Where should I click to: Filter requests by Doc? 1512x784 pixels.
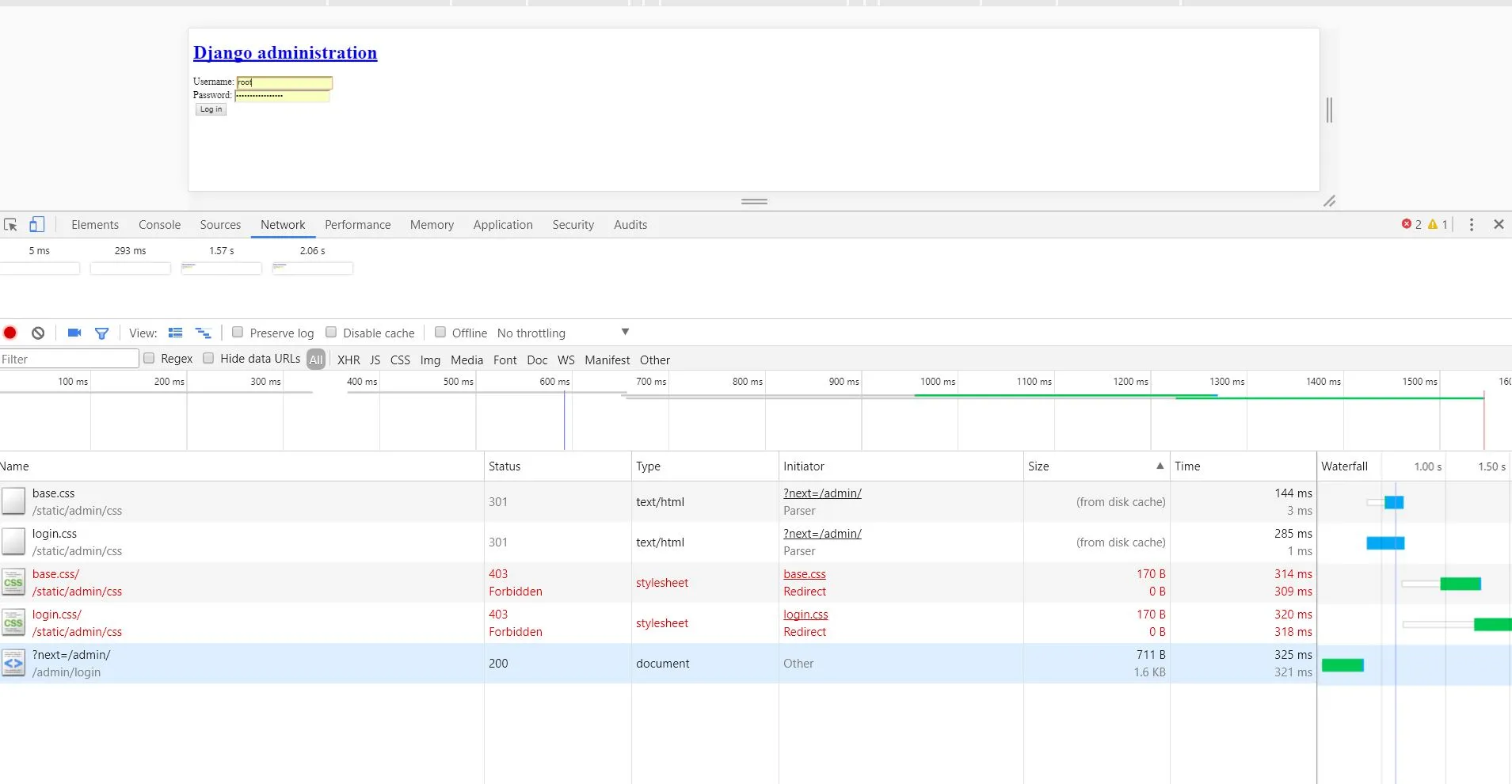pos(537,360)
